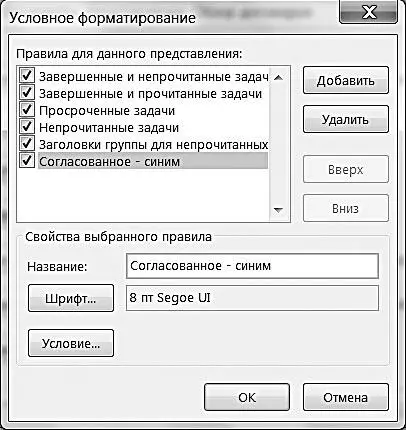The width and height of the screenshot is (406, 430).
Task: Click the Удалить button
Action: (x=346, y=119)
